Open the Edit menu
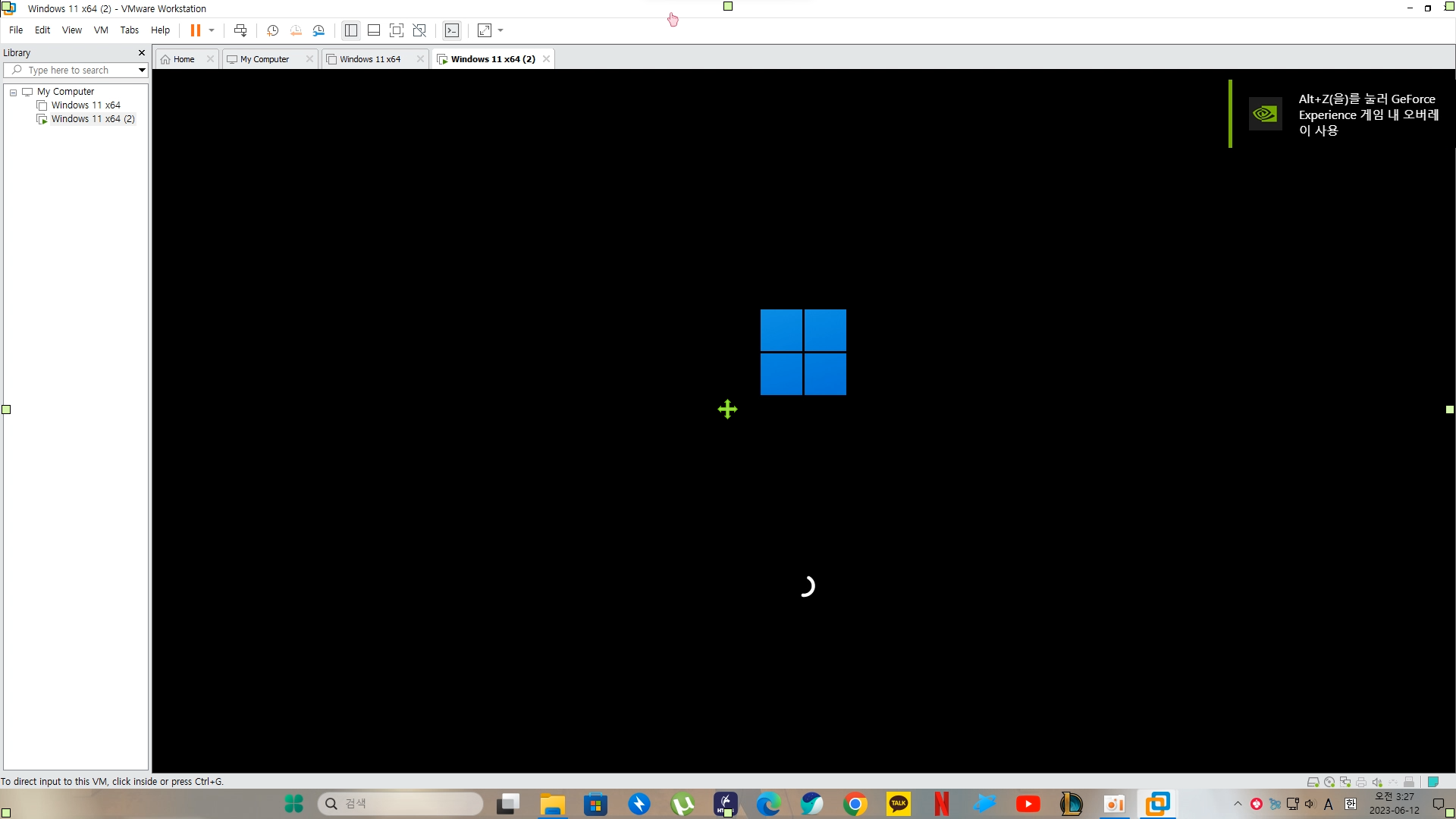The image size is (1456, 819). point(42,30)
